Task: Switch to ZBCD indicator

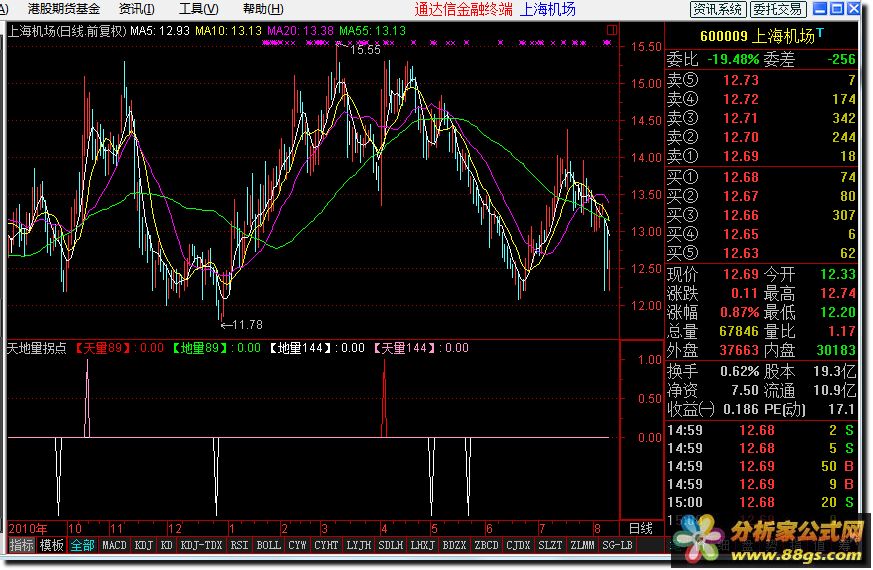Action: tap(486, 545)
